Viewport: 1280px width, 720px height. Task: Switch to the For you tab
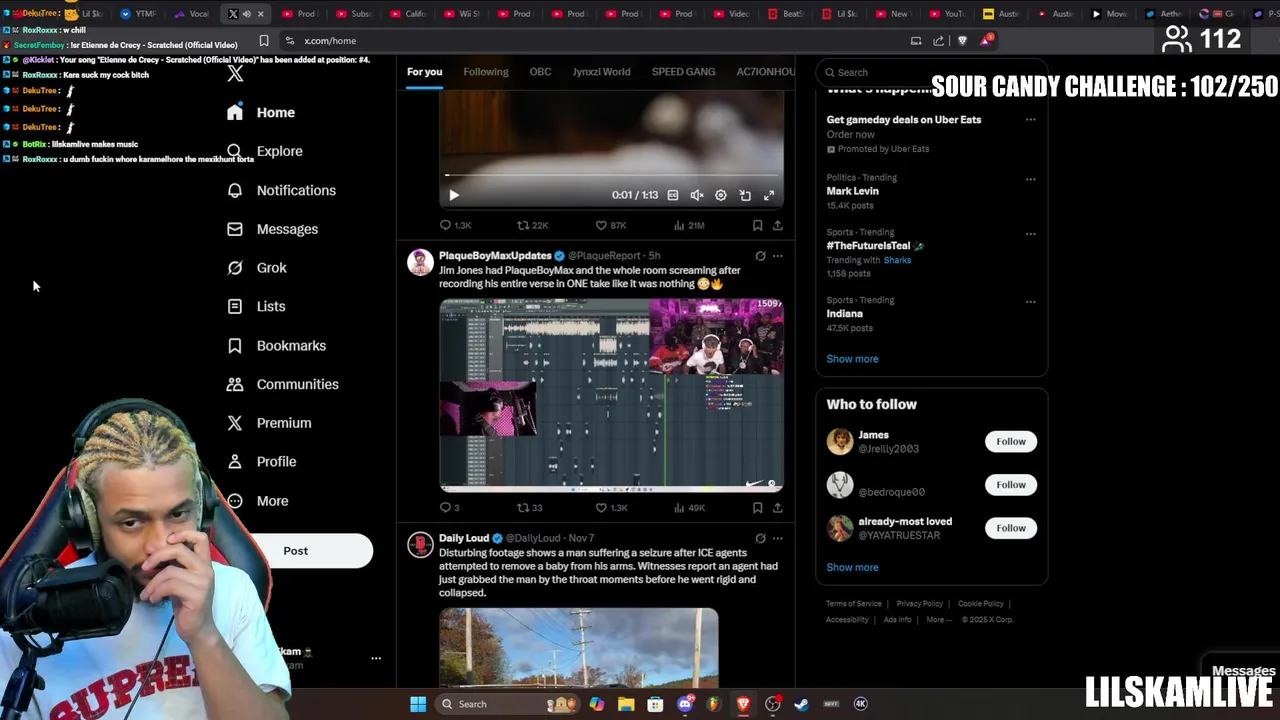(424, 72)
